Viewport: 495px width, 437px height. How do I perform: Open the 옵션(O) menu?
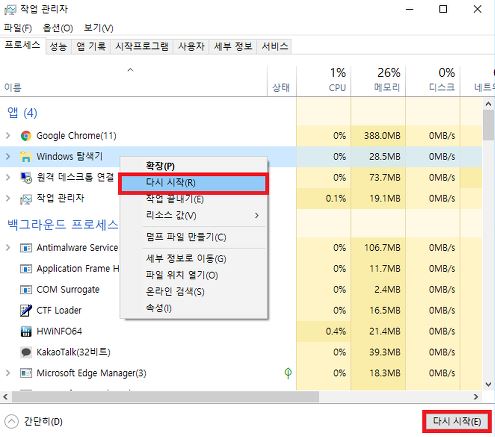click(58, 28)
